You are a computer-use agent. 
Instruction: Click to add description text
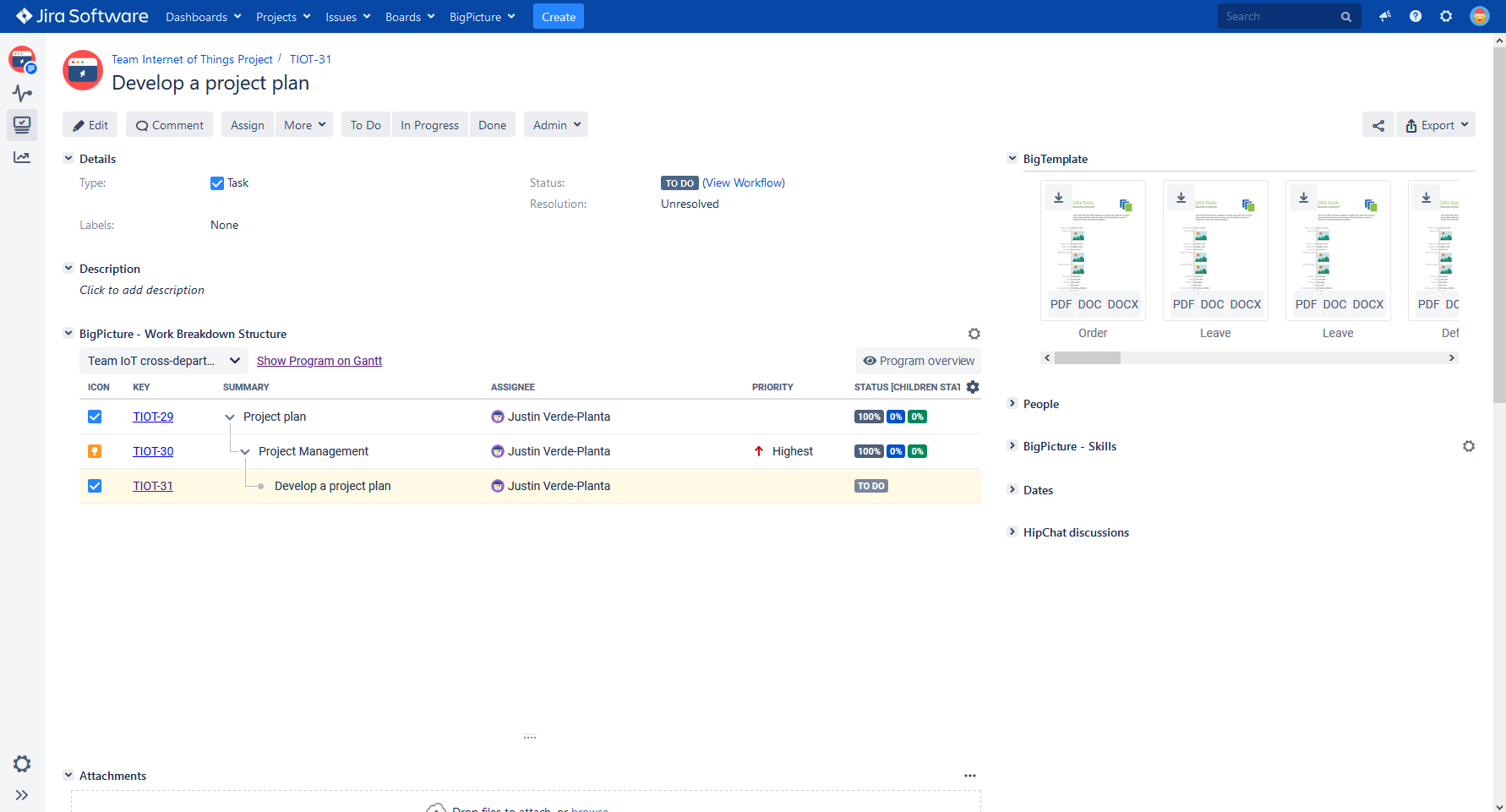tap(142, 290)
